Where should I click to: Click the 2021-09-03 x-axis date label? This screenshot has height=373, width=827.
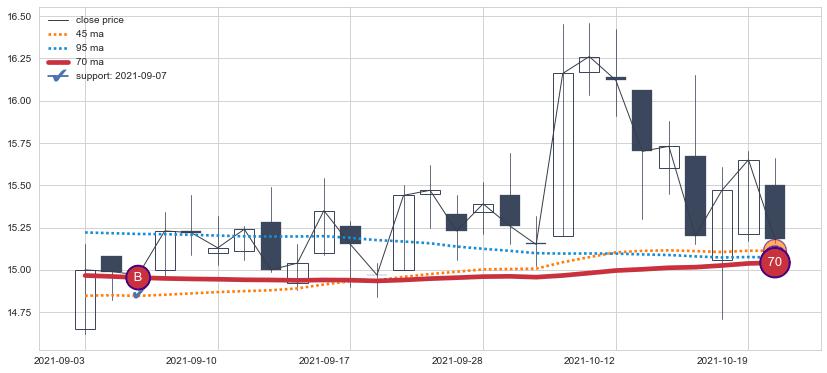pos(58,361)
